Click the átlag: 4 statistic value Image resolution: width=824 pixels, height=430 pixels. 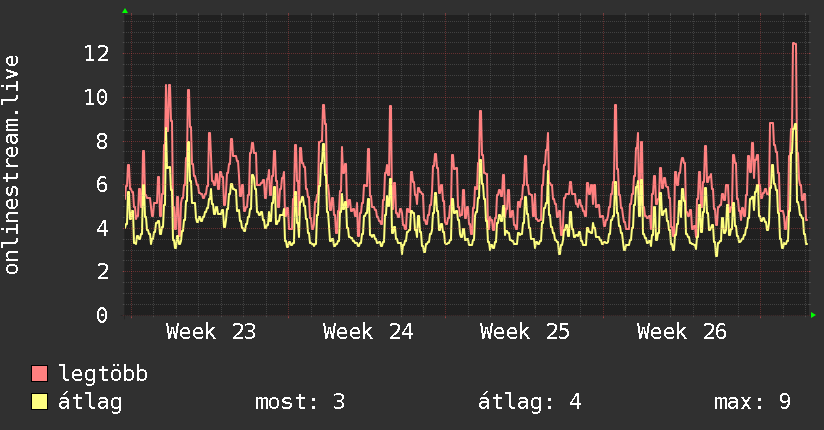[x=529, y=402]
